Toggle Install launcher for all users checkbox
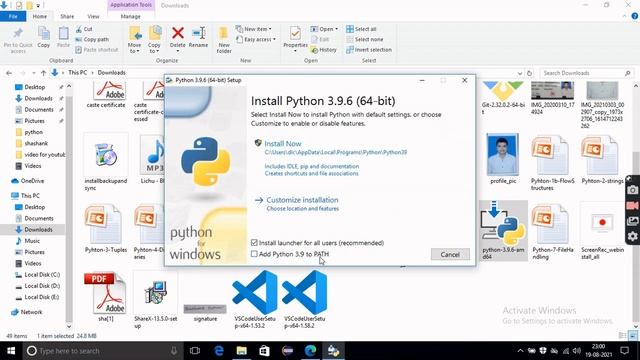Image resolution: width=640 pixels, height=360 pixels. pyautogui.click(x=254, y=243)
